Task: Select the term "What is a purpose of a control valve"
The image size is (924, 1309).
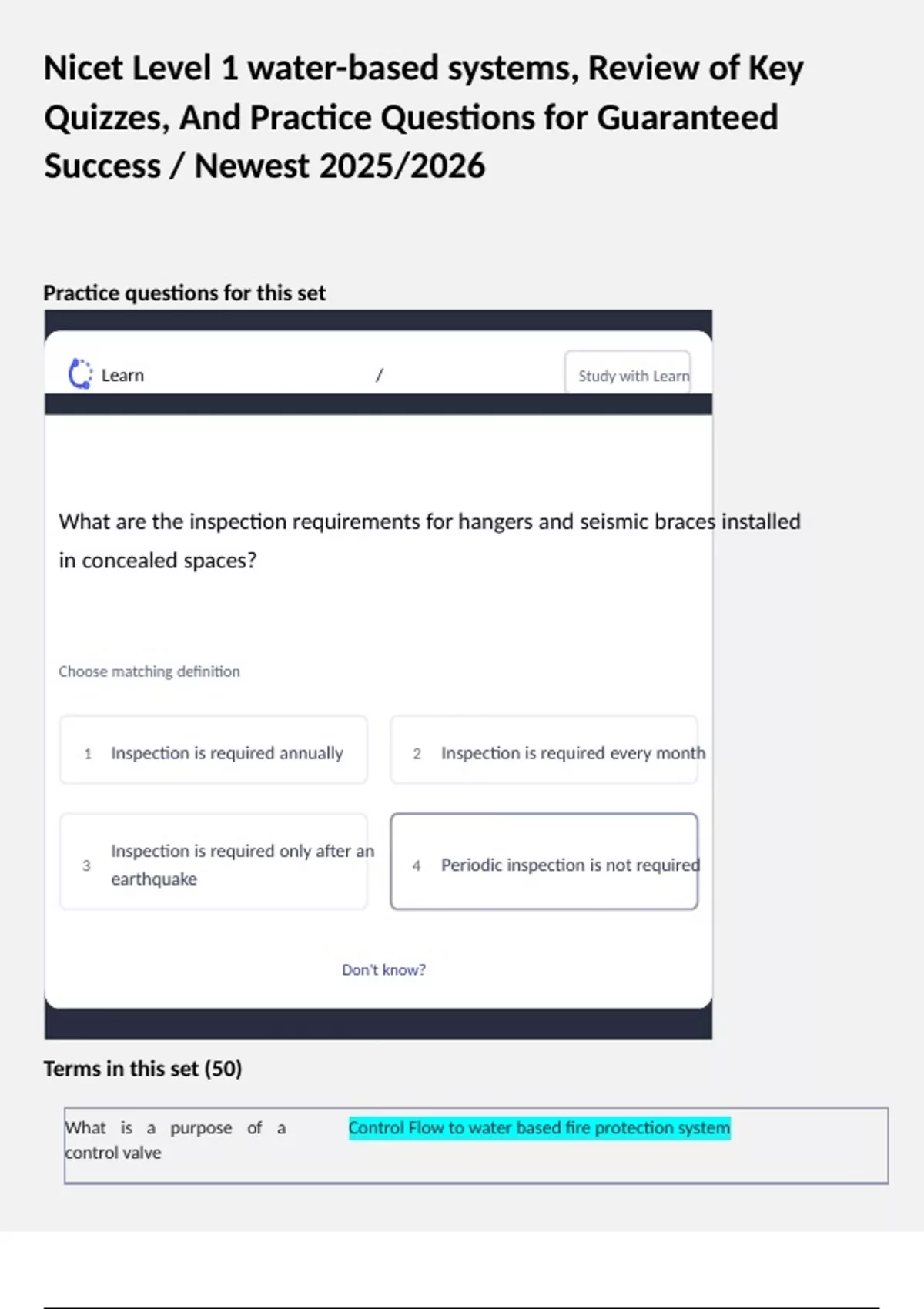Action: tap(175, 1140)
